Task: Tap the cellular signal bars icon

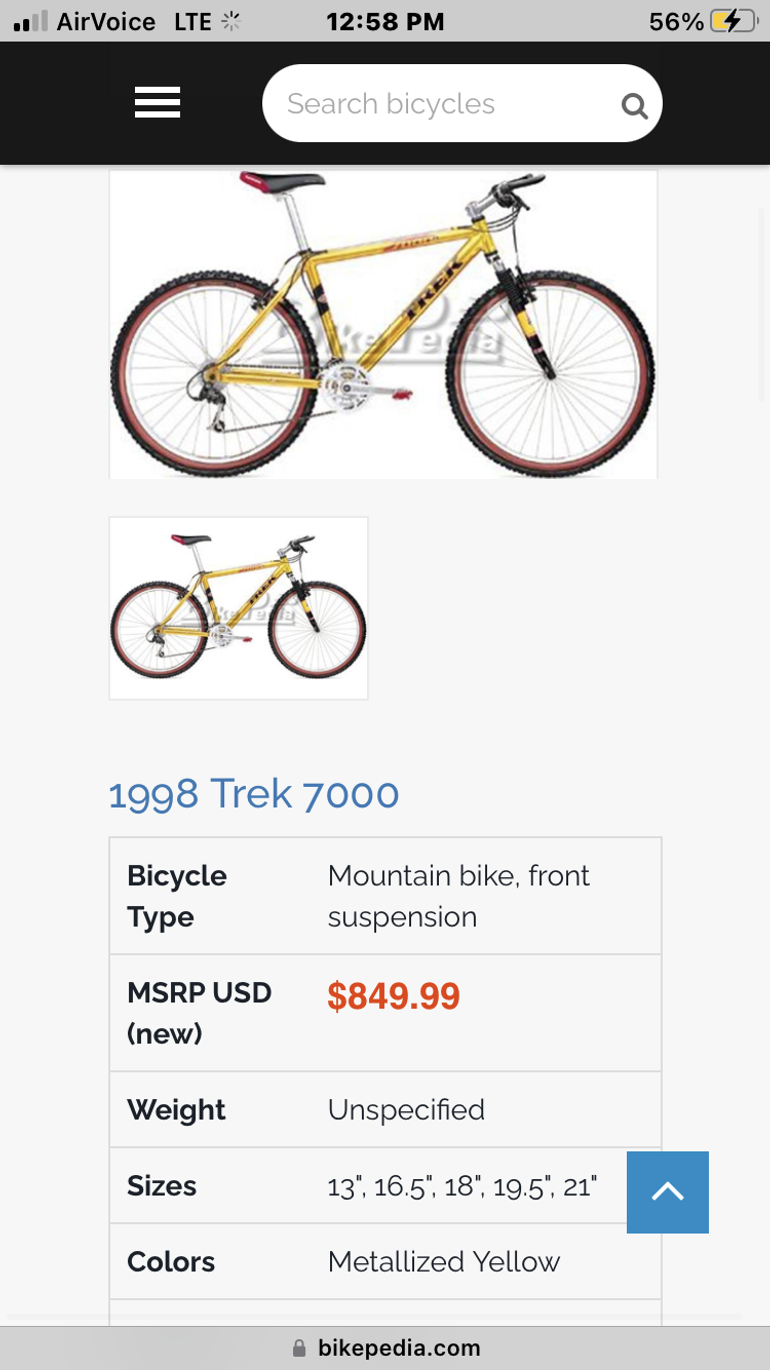Action: click(31, 21)
